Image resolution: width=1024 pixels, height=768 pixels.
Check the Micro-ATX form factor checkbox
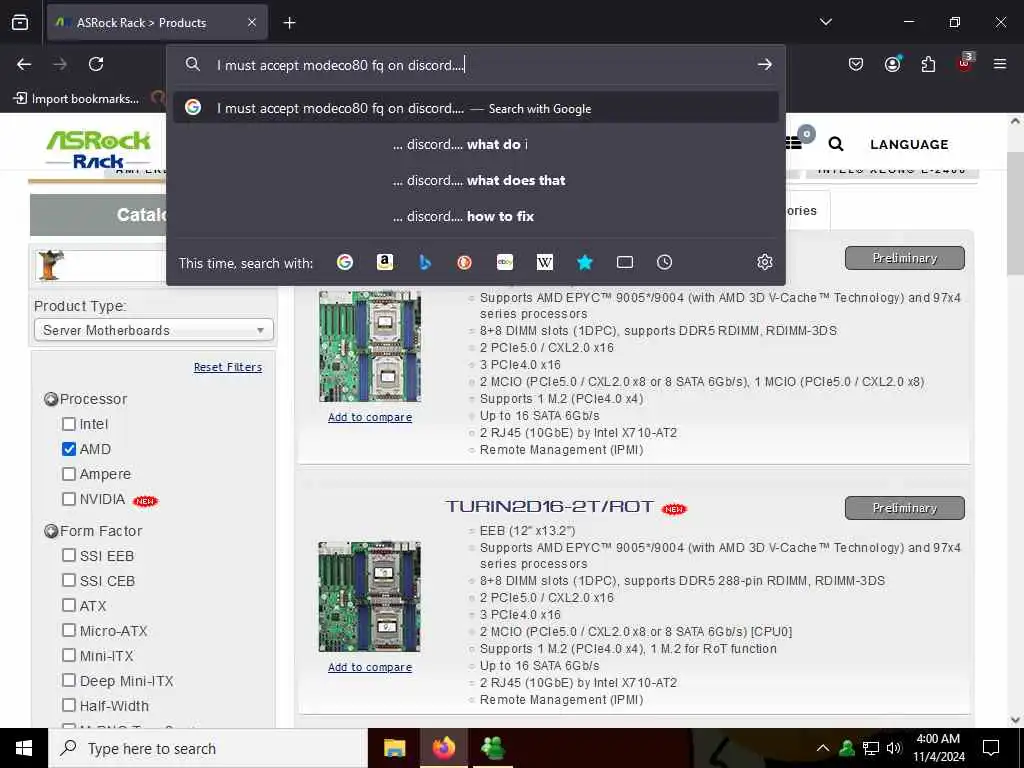tap(69, 630)
